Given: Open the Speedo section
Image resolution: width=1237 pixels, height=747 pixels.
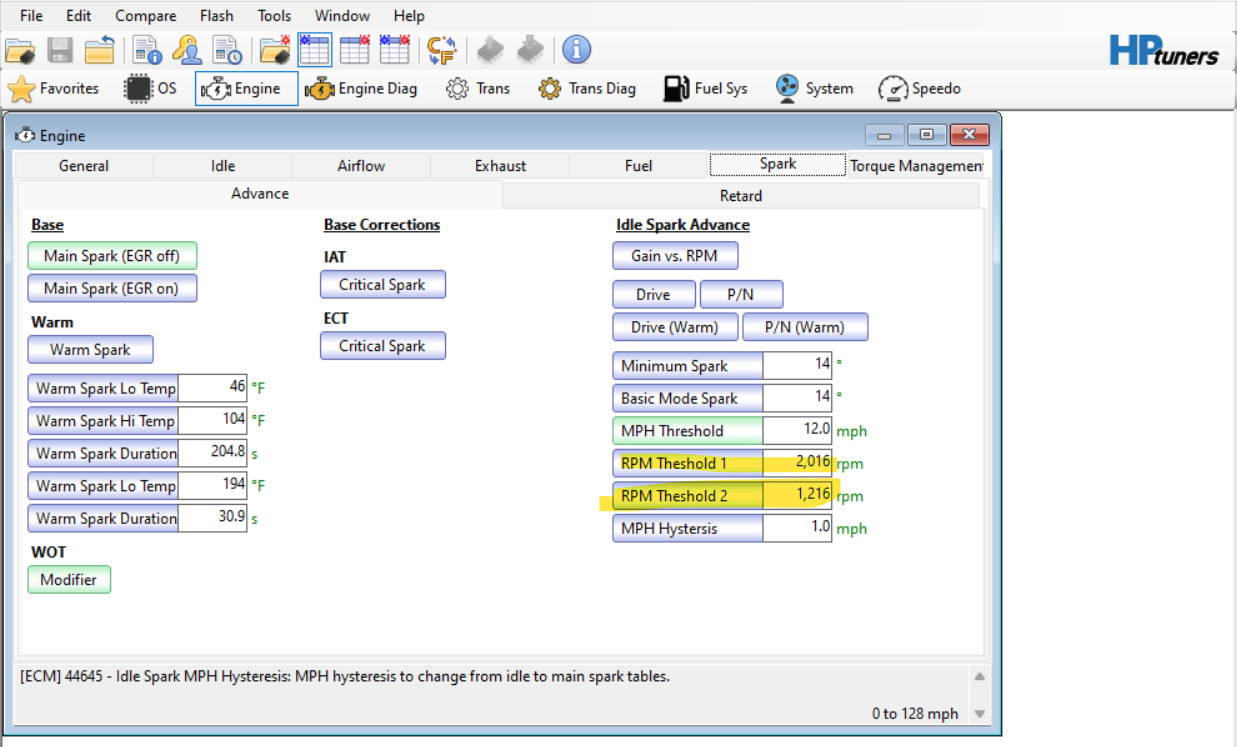Looking at the screenshot, I should [919, 89].
